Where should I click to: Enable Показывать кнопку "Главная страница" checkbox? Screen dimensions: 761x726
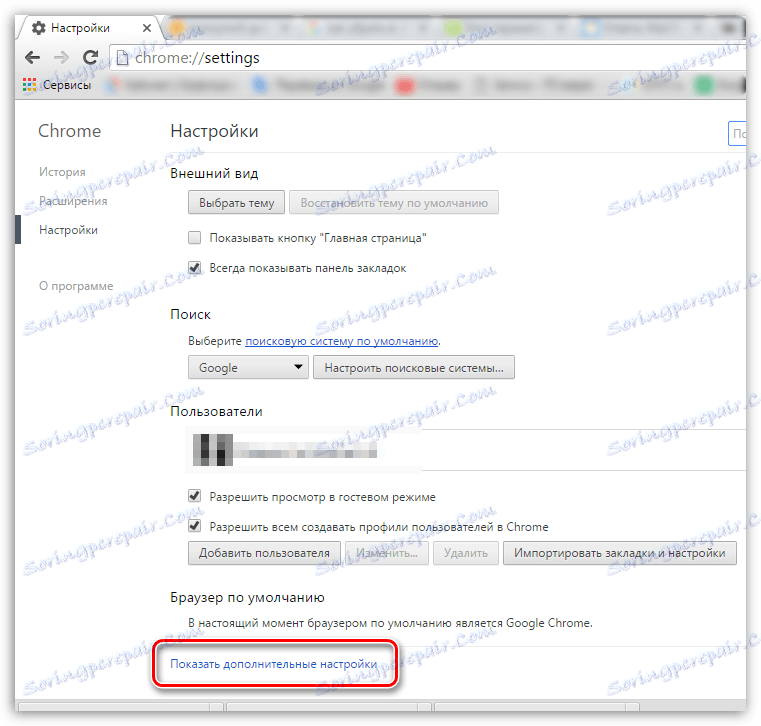point(195,238)
